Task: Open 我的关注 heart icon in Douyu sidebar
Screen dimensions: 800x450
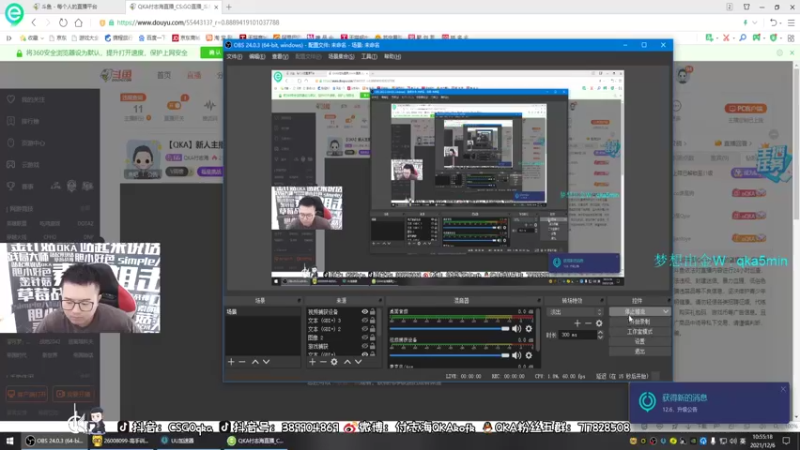Action: (11, 99)
